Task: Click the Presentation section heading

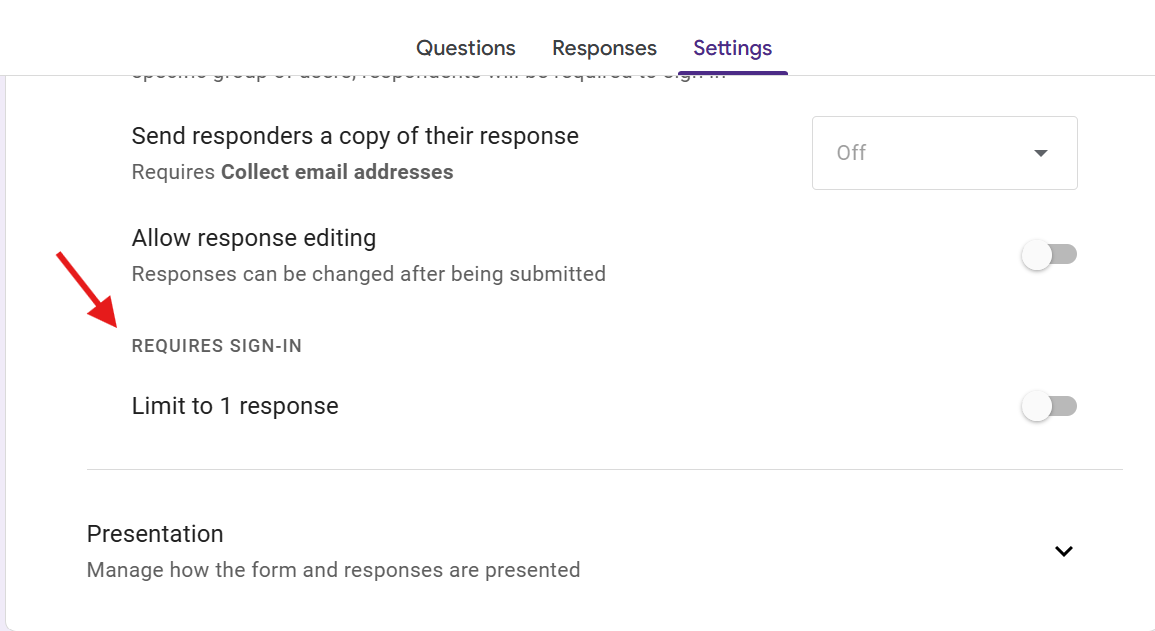Action: click(x=155, y=534)
